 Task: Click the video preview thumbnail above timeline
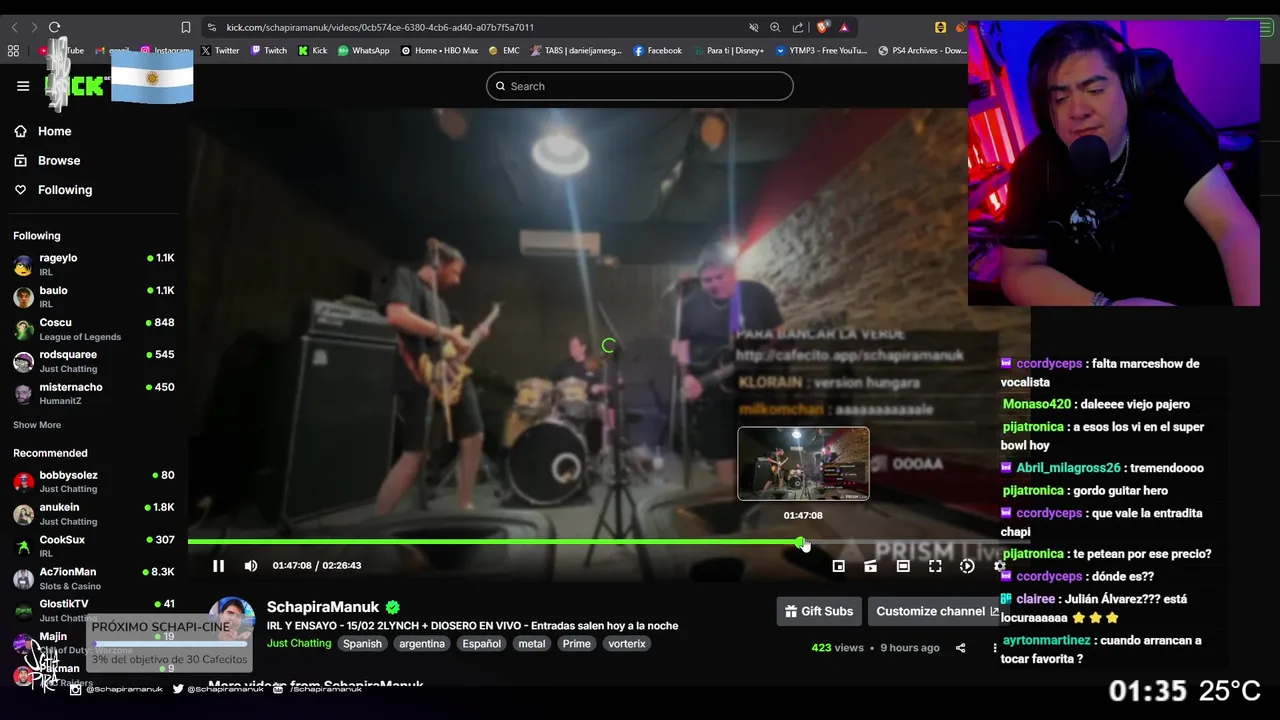click(803, 463)
